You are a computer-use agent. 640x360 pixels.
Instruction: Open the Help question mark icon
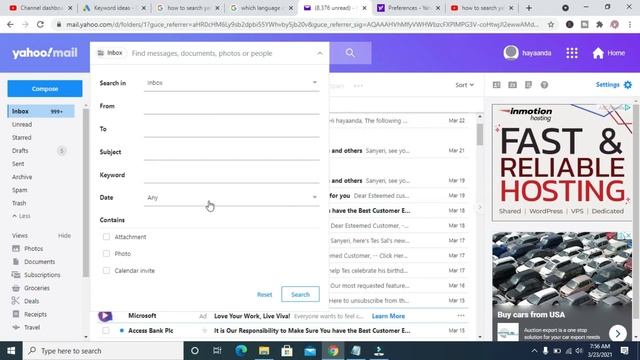(x=544, y=85)
